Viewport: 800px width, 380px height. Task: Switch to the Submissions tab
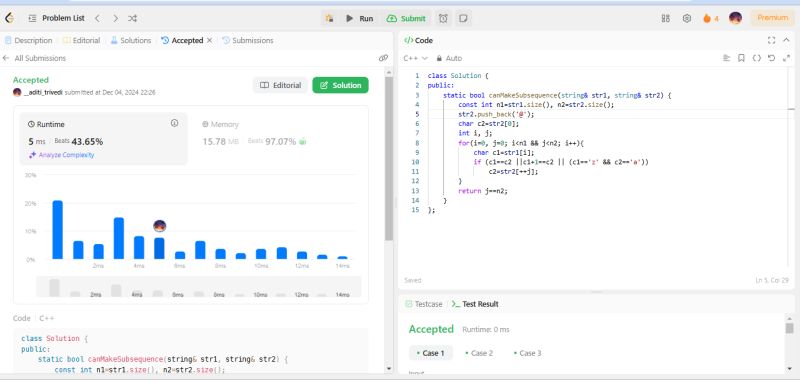pos(248,40)
